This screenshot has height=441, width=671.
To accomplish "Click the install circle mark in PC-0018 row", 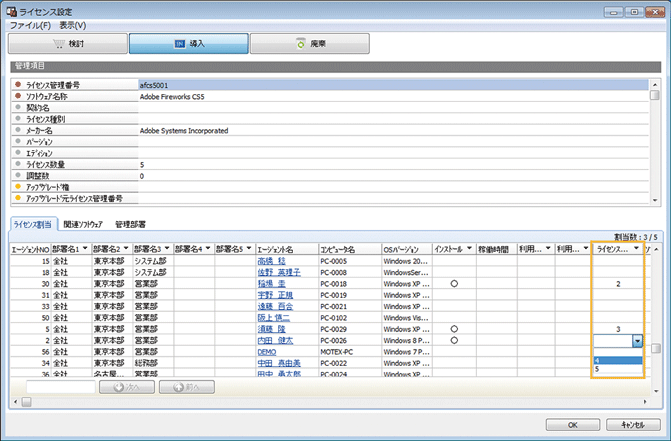I will (454, 284).
